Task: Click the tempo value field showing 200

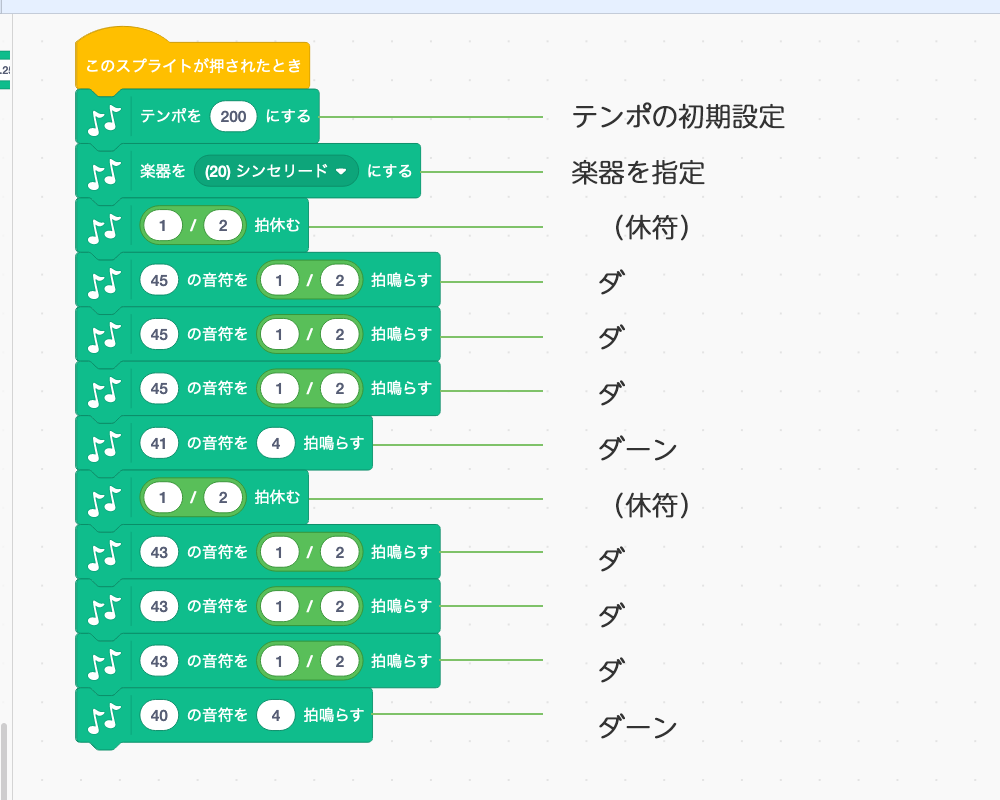Action: (233, 116)
